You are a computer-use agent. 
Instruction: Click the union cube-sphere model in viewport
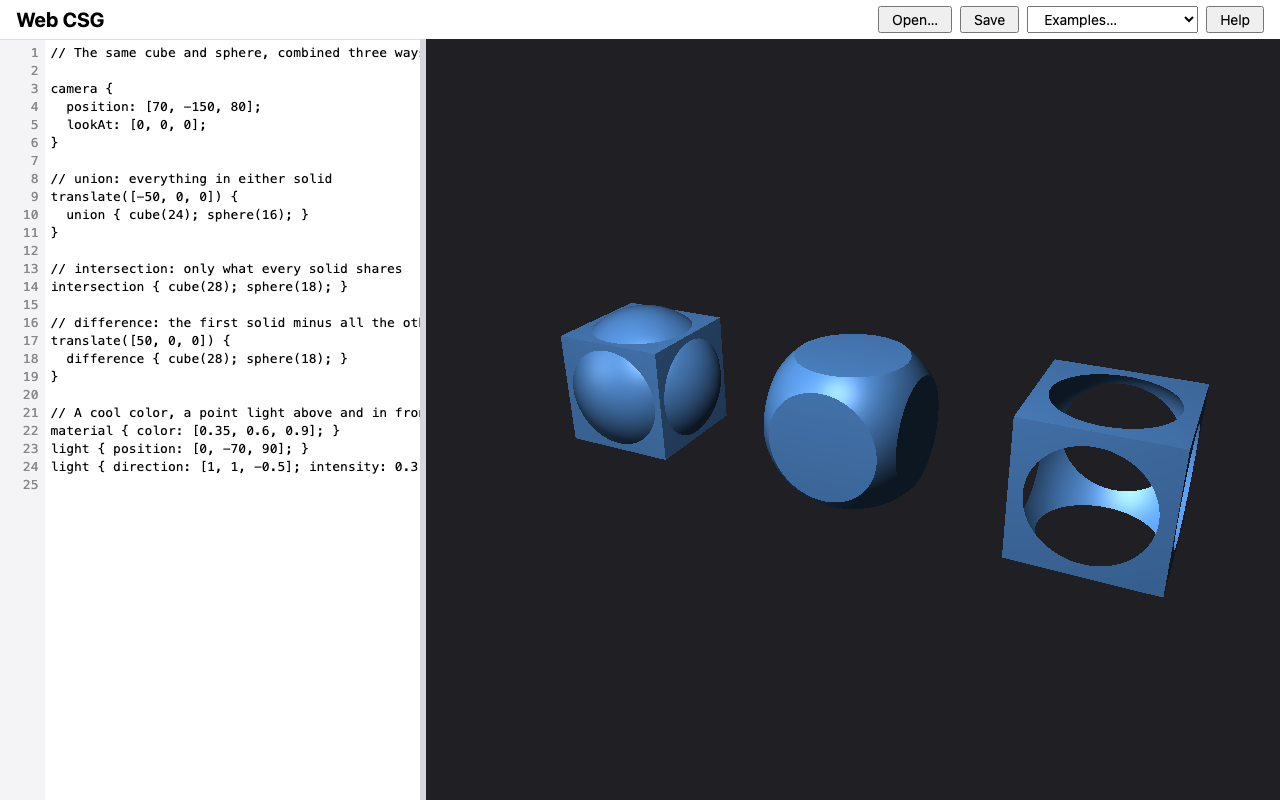(x=643, y=381)
